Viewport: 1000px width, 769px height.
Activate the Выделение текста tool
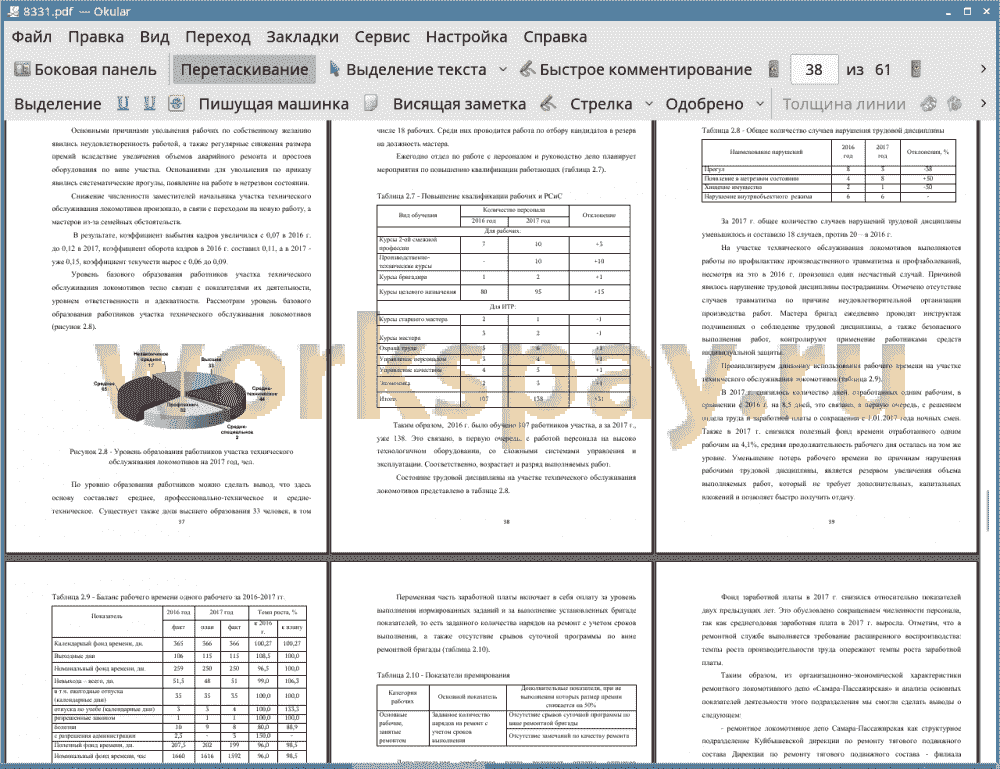point(408,70)
